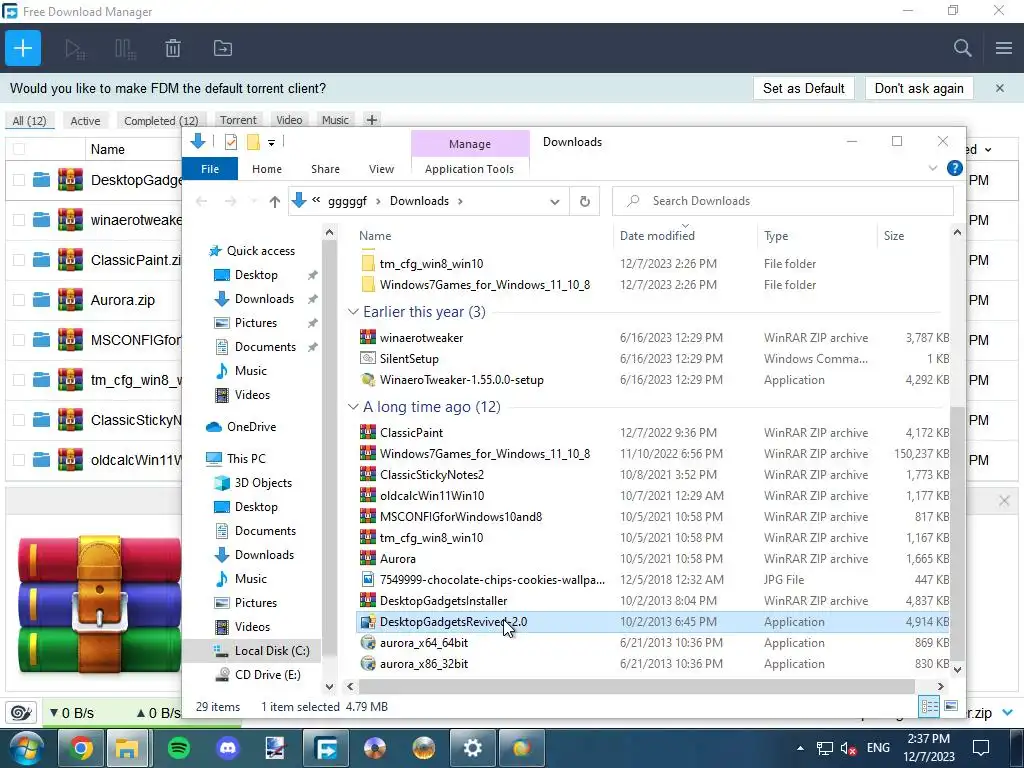Click Set as Default button
Viewport: 1024px width, 768px height.
(804, 88)
